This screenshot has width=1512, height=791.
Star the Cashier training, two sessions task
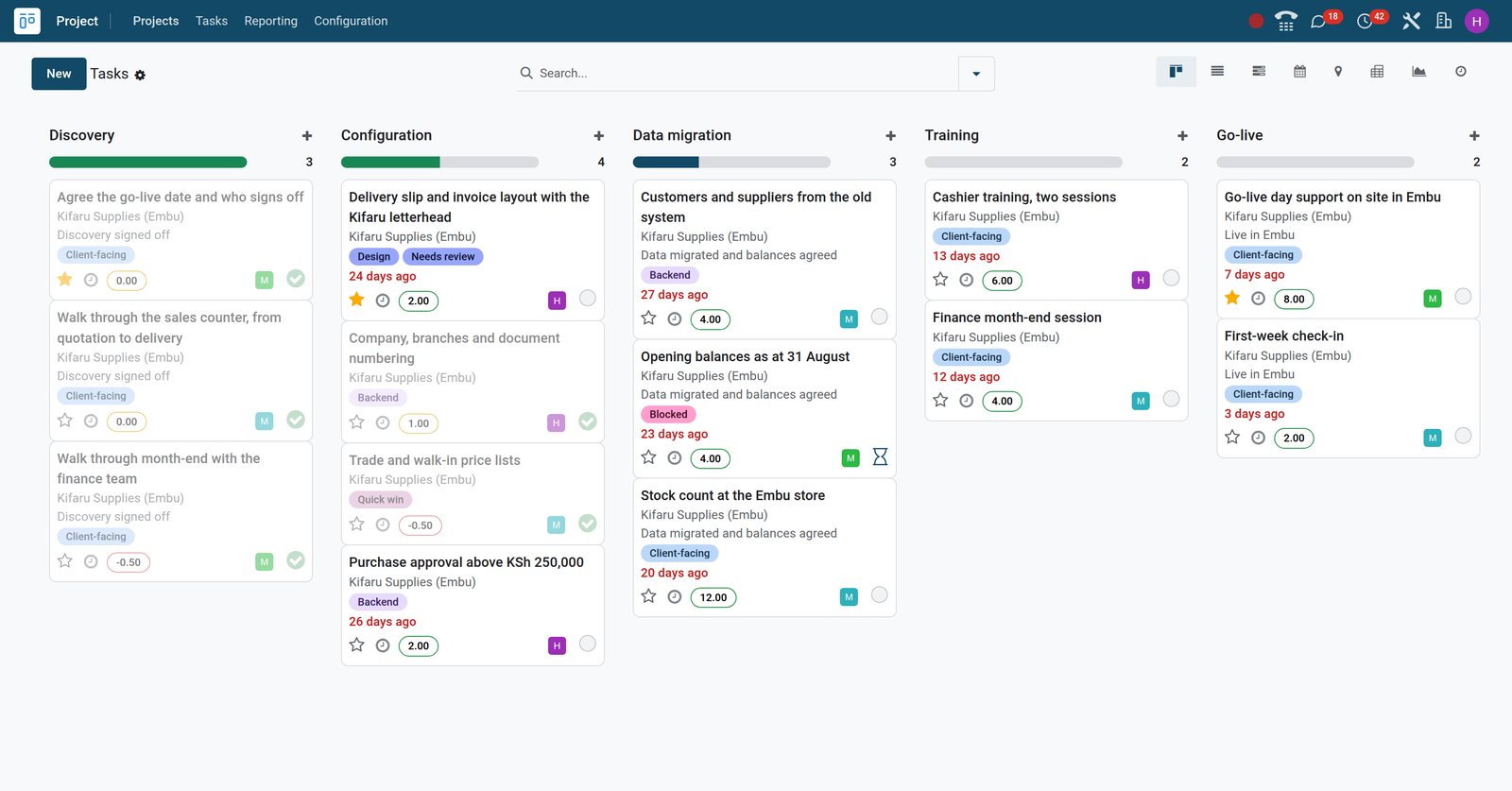tap(940, 280)
